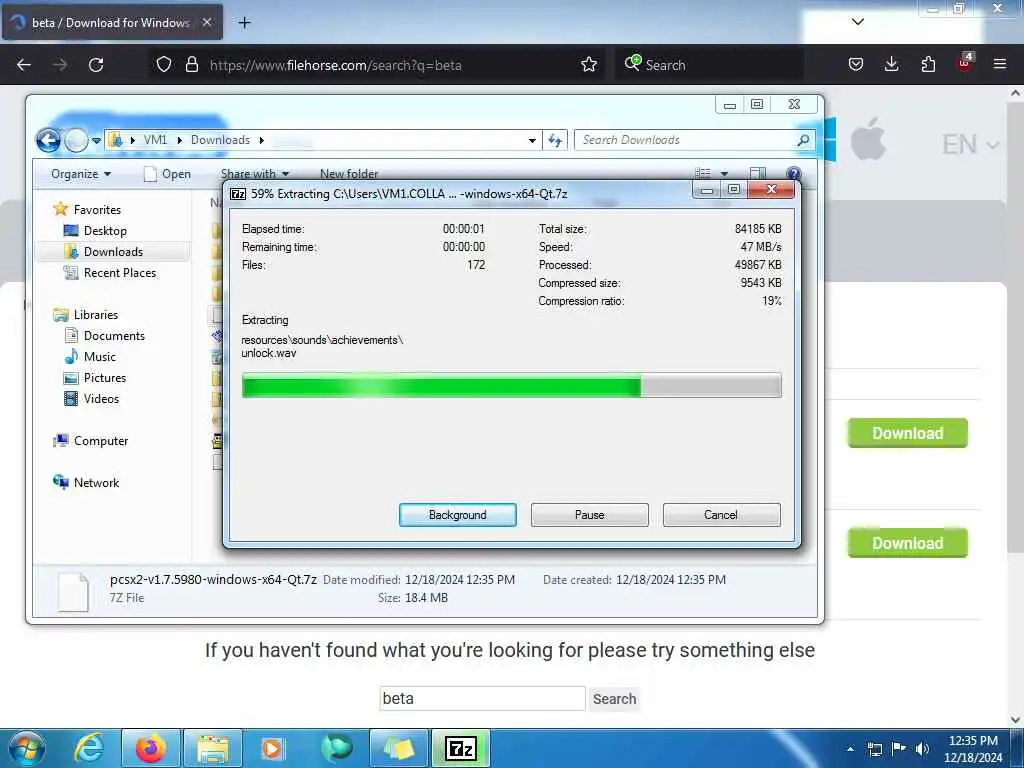Click the Firefox Search box
This screenshot has height=768, width=1024.
[x=709, y=65]
